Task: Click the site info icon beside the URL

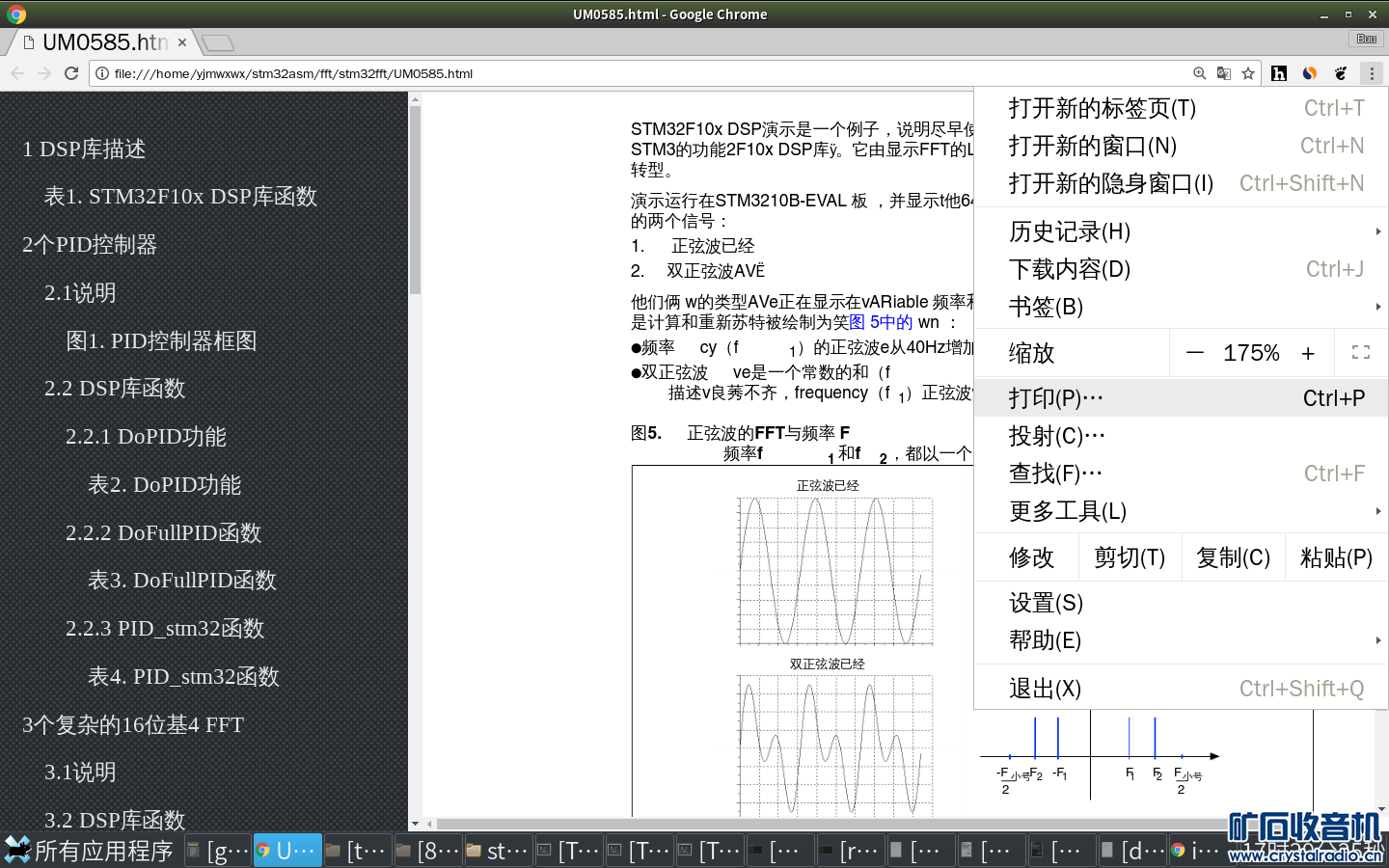Action: (x=102, y=73)
